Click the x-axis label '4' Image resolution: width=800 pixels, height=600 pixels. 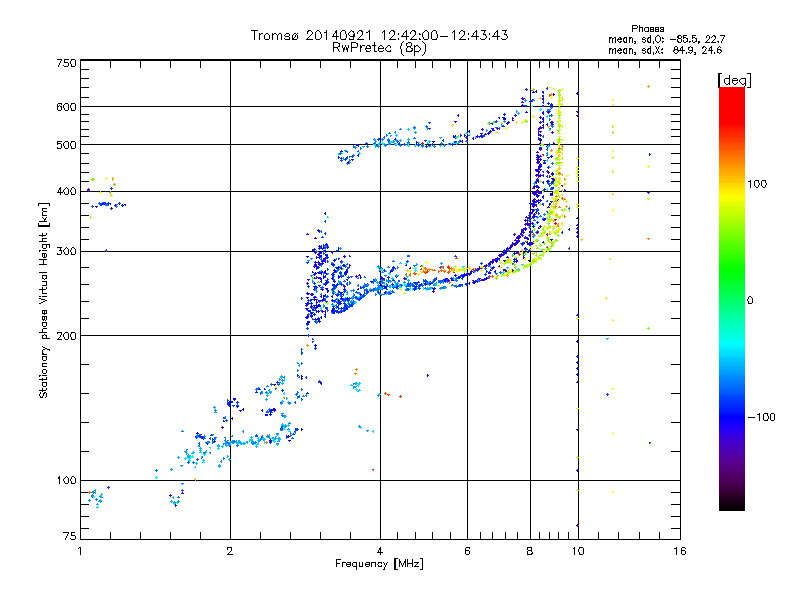380,551
